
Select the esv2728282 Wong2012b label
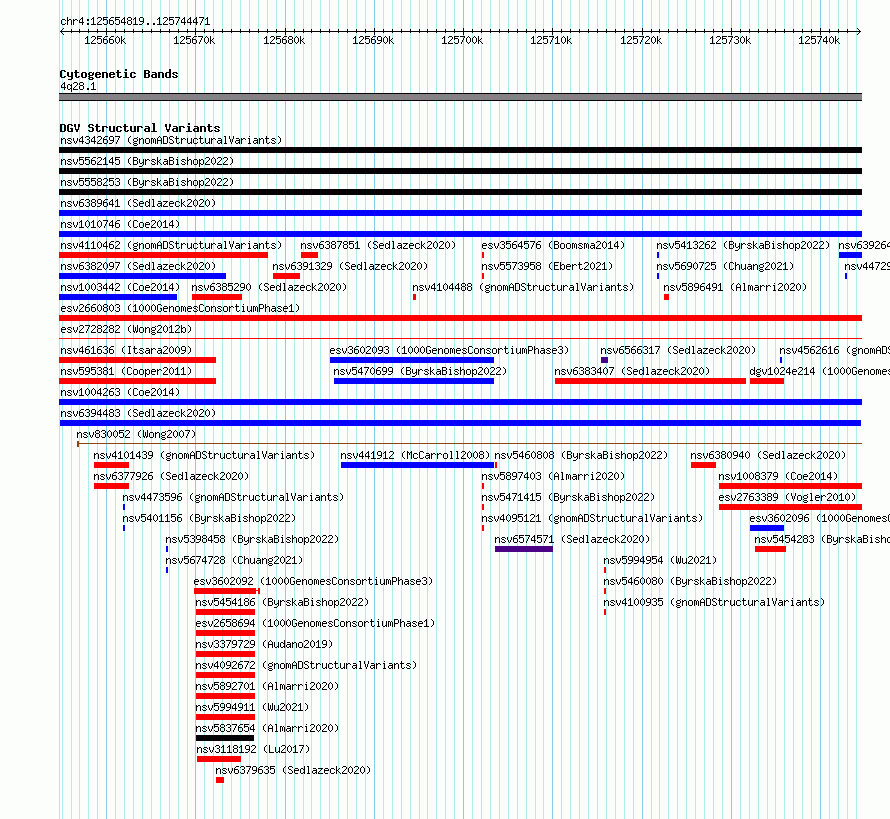126,329
